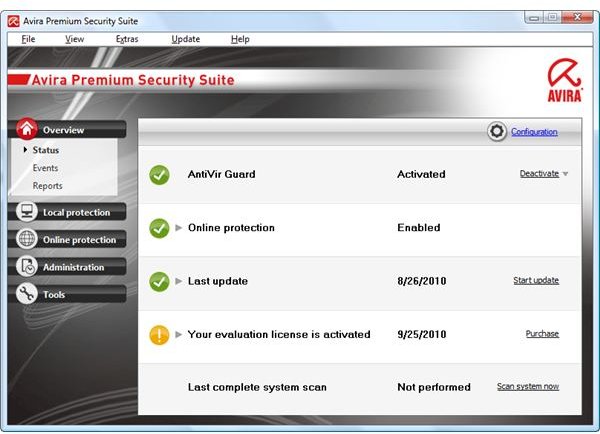Close the Avira window
The image size is (600, 434).
tap(577, 18)
